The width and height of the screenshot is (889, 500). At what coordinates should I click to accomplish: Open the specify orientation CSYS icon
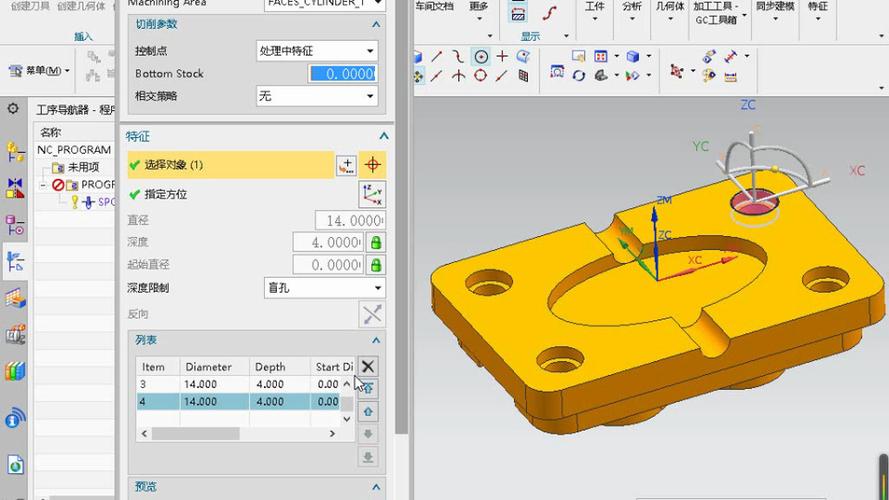coord(372,194)
